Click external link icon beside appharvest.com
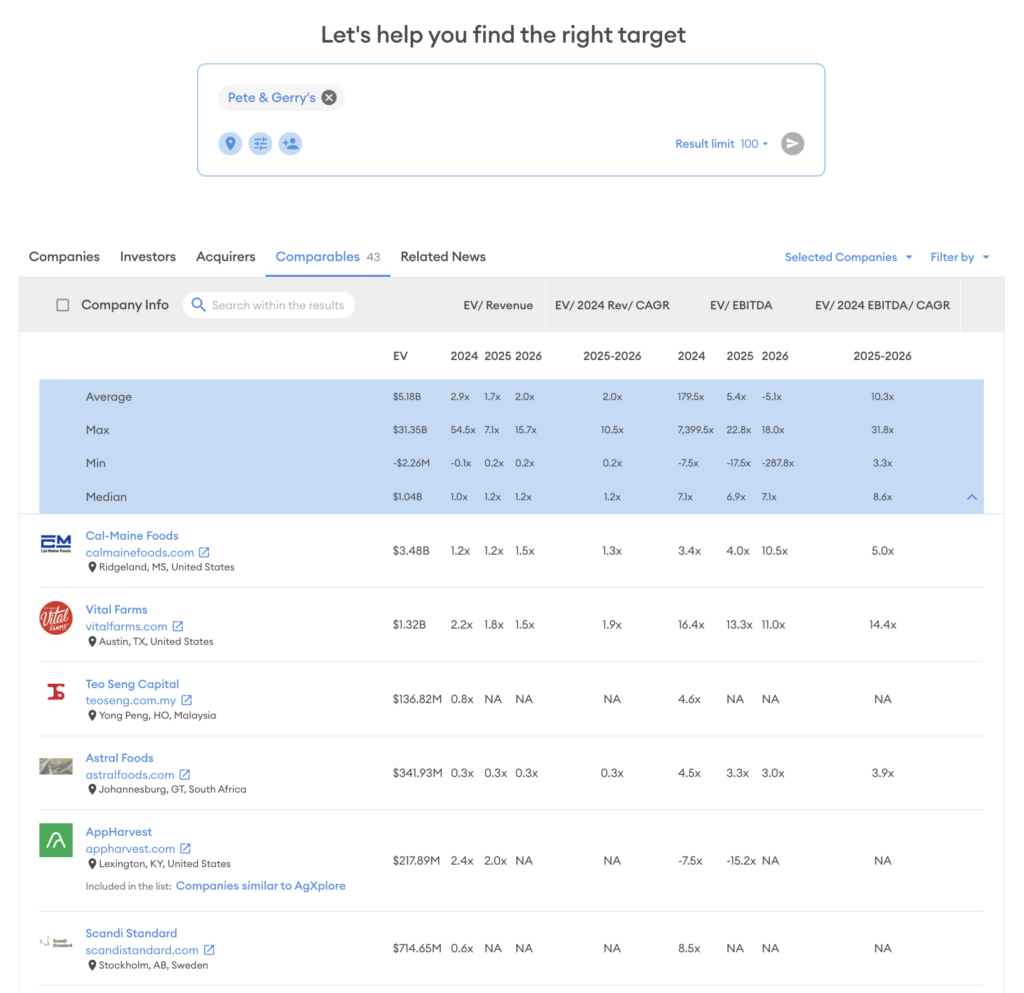The image size is (1024, 993). click(x=185, y=849)
